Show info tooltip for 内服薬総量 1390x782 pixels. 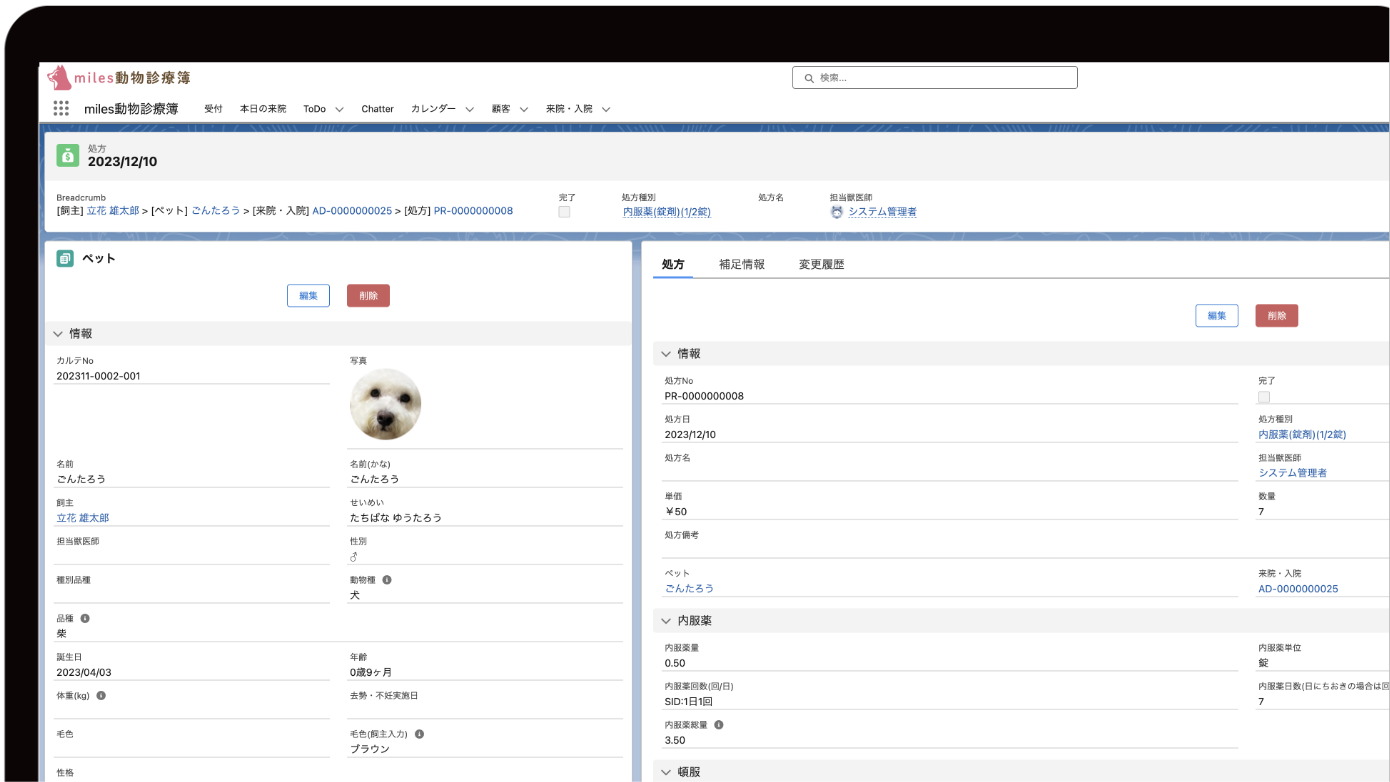718,725
